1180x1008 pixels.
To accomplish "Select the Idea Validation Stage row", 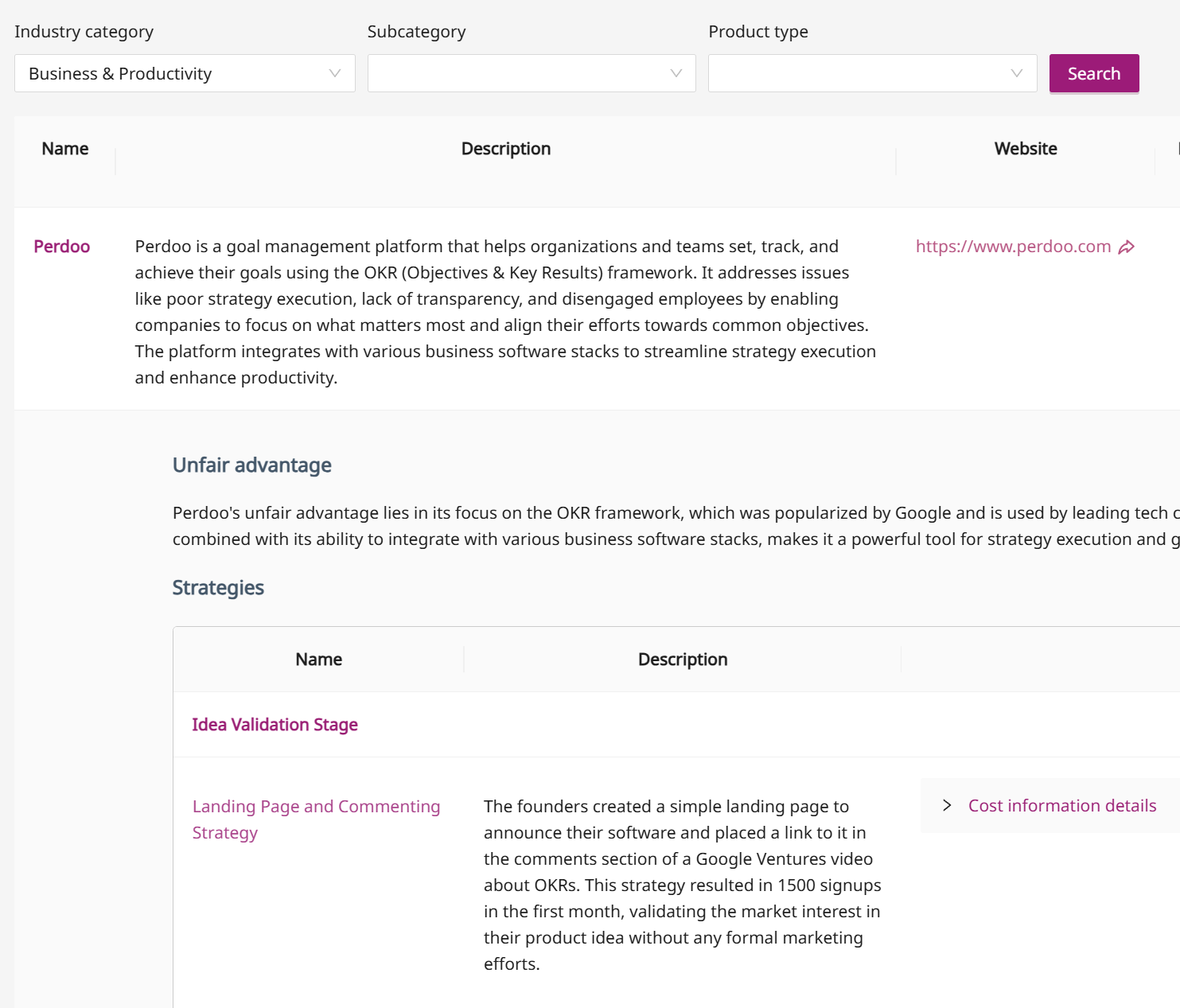I will (x=275, y=725).
